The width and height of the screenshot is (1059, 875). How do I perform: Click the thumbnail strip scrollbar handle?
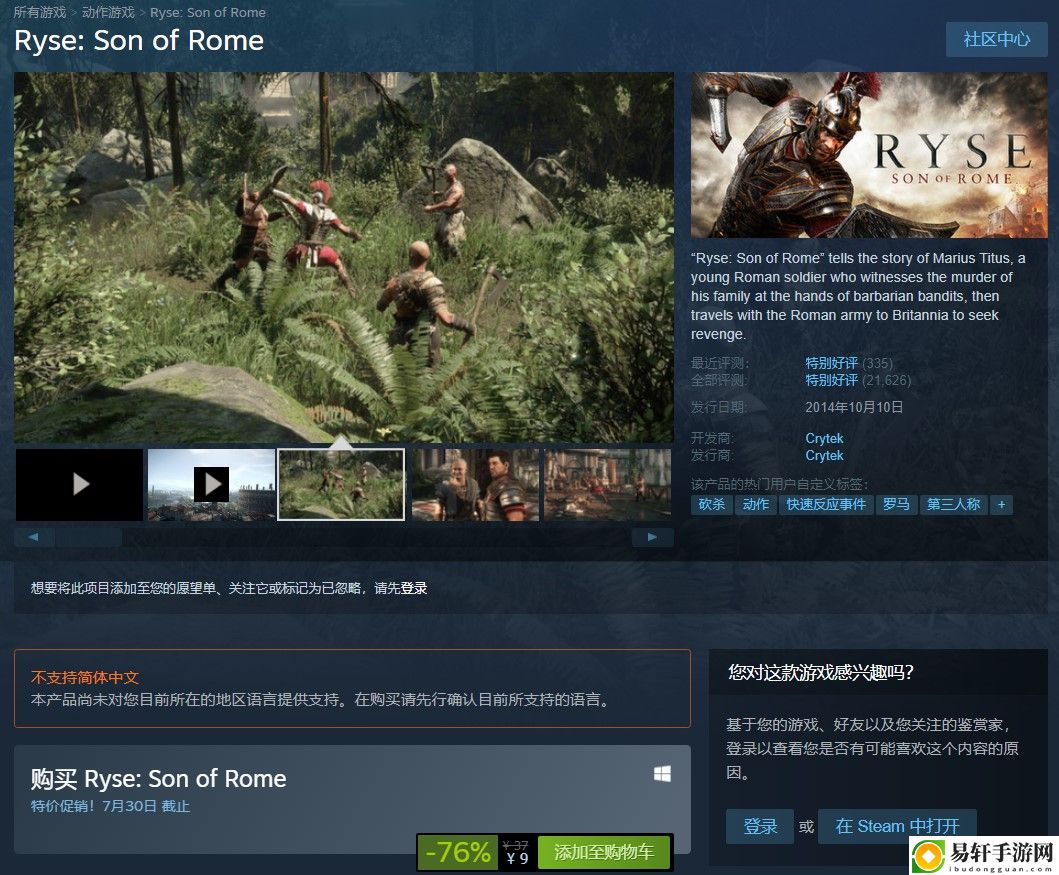point(88,537)
